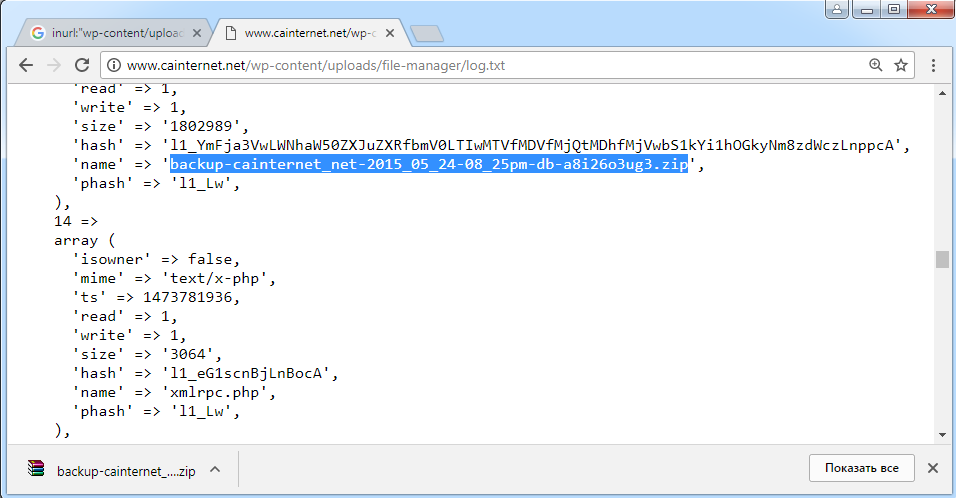Click the size value '1802989'

tap(201, 126)
